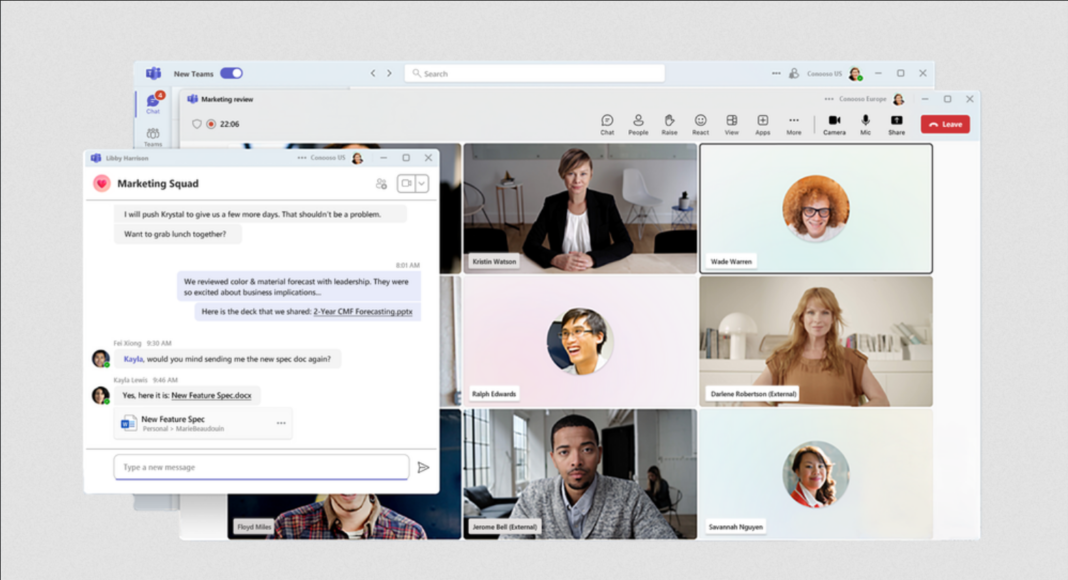Open the View layout menu
The height and width of the screenshot is (580, 1068).
(x=731, y=123)
